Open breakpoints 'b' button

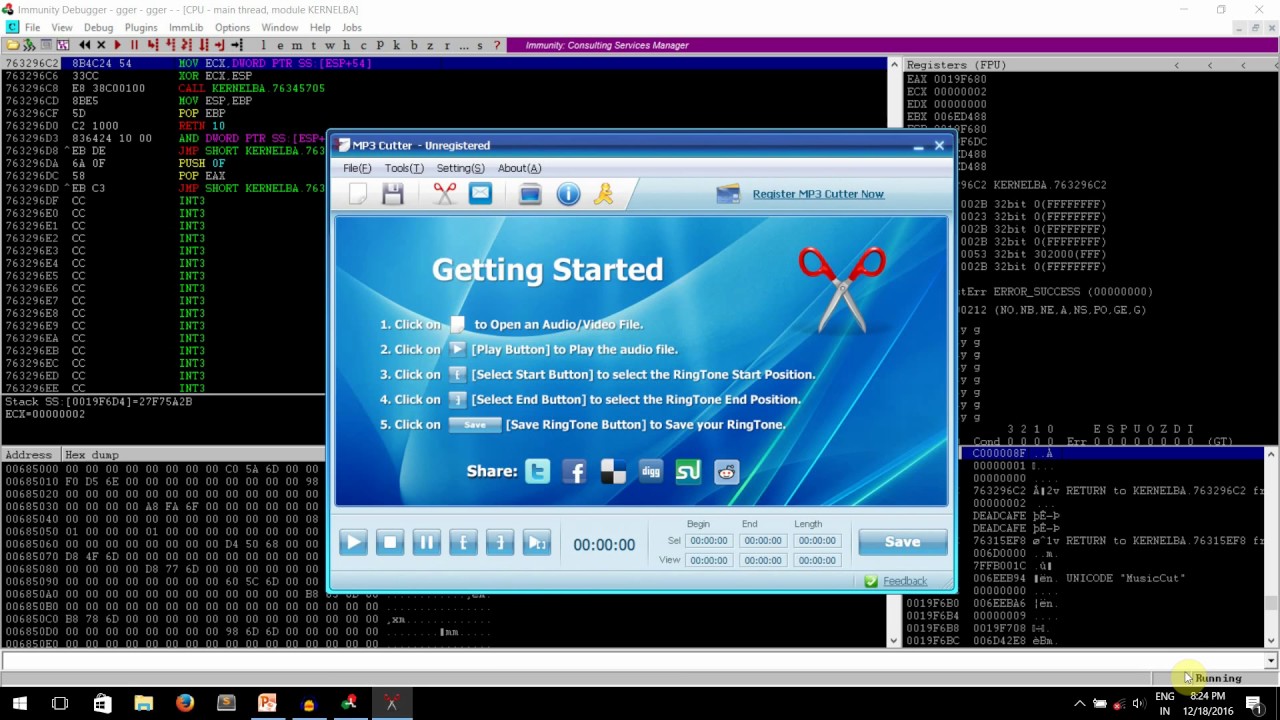(x=414, y=45)
